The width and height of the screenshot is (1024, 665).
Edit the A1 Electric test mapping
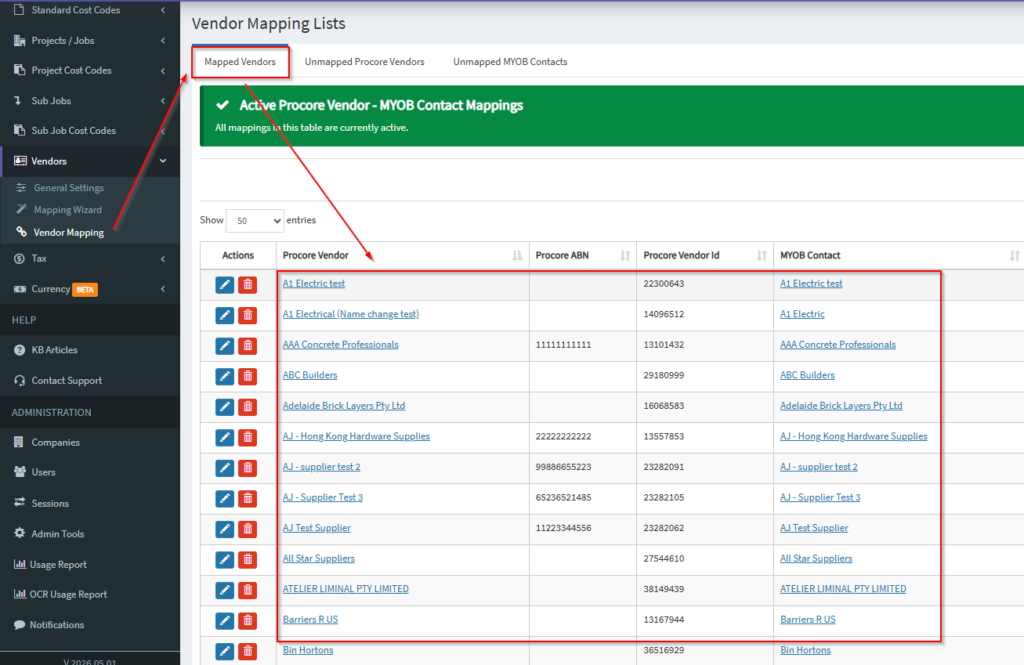(x=225, y=285)
